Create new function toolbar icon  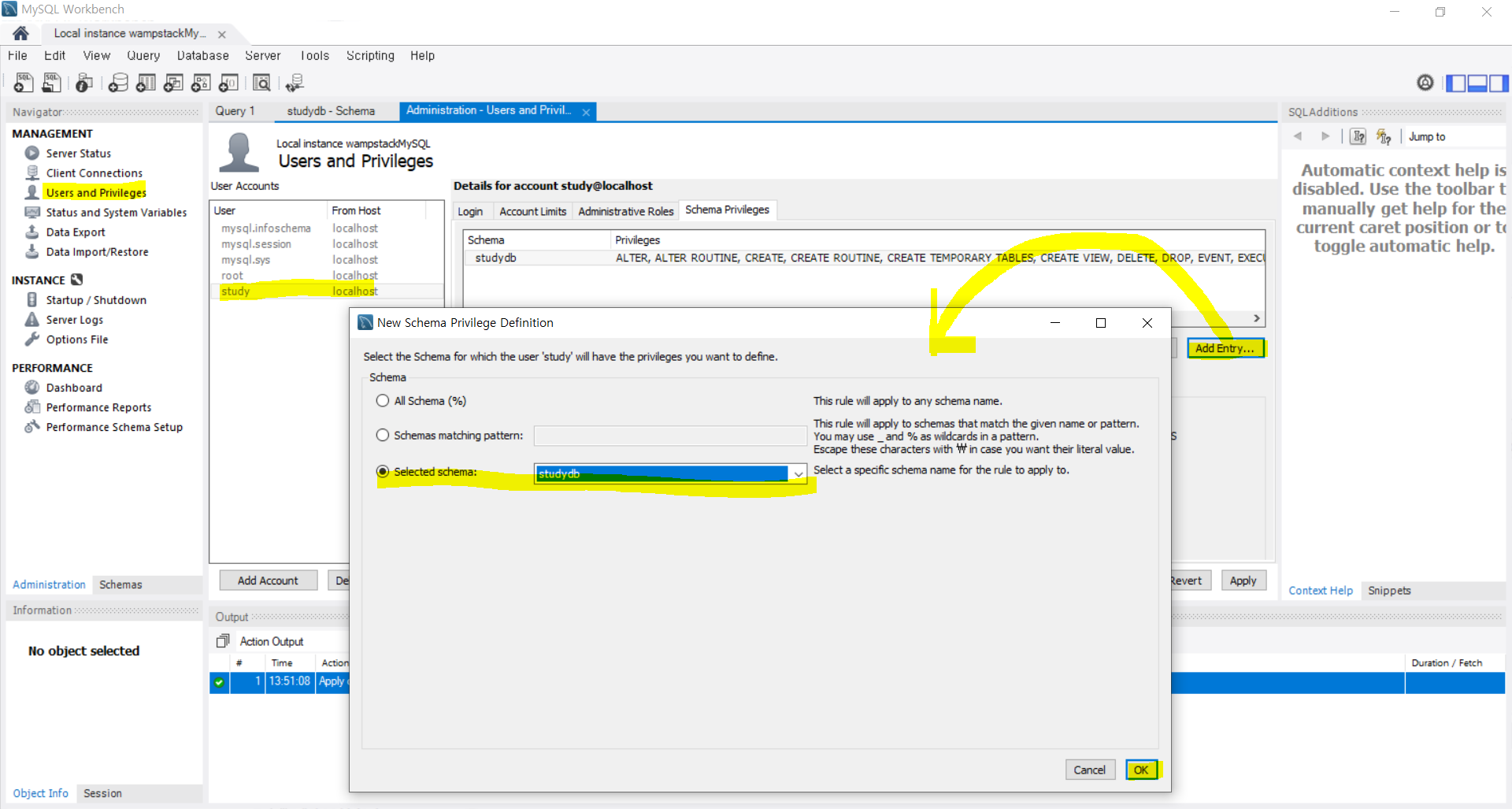coord(228,83)
